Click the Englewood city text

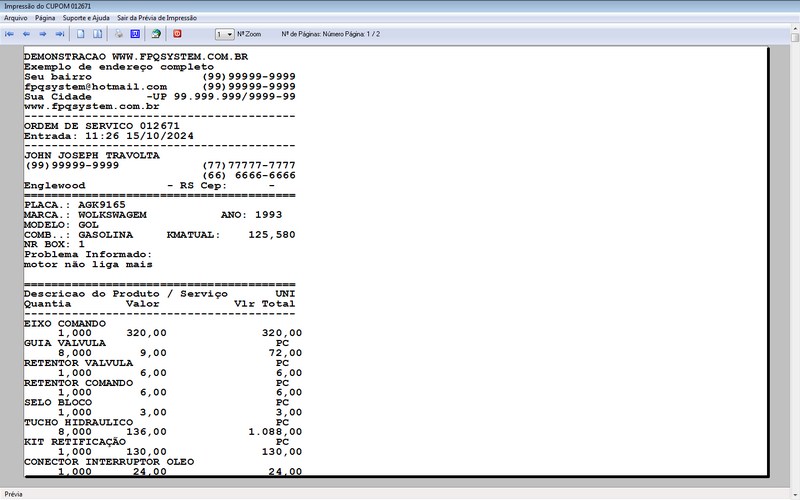[55, 186]
